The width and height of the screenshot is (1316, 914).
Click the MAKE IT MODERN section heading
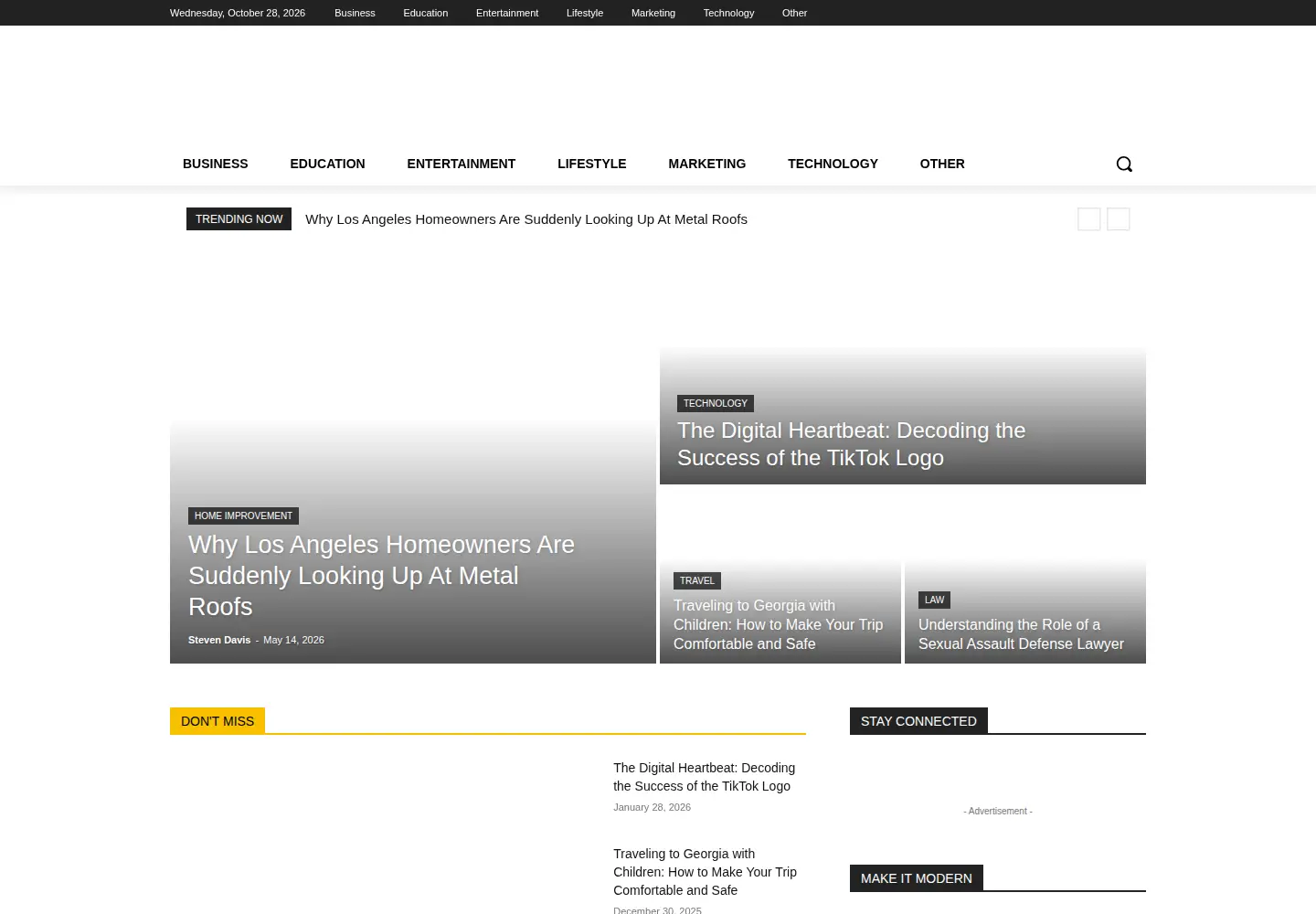click(x=916, y=877)
